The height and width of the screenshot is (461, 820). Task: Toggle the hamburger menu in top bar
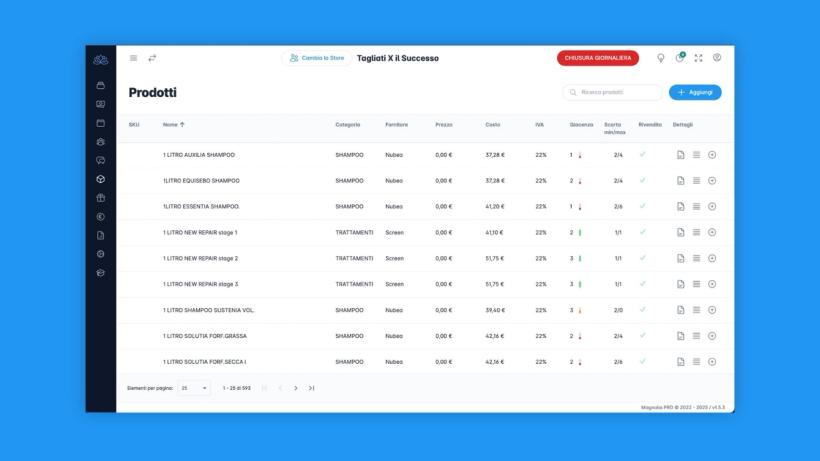[133, 58]
